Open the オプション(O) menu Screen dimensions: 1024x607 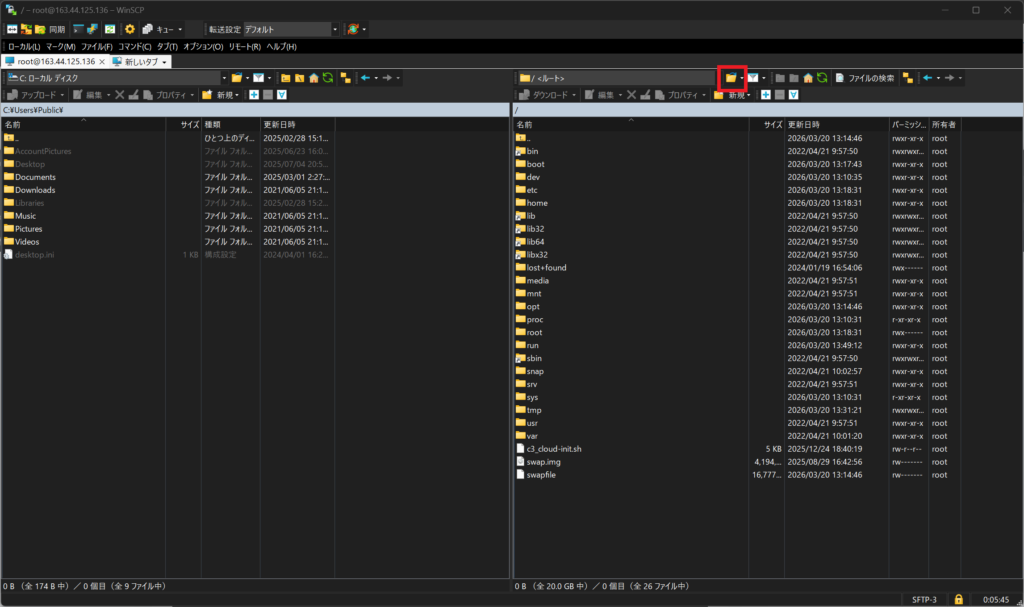[203, 47]
